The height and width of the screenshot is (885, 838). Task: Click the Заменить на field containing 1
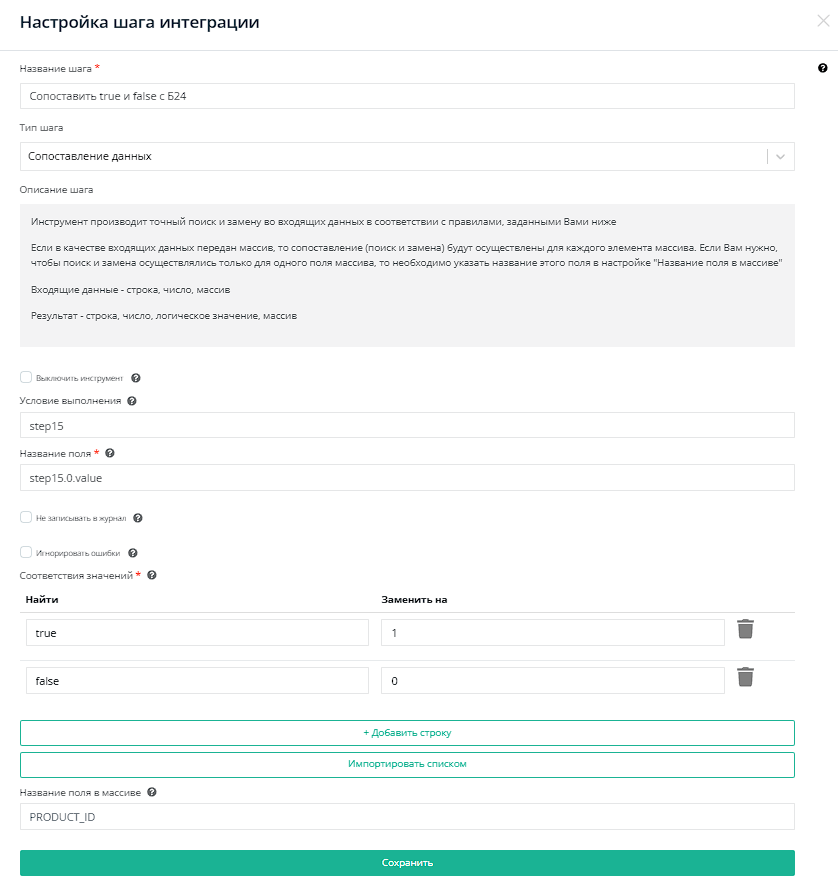[552, 633]
